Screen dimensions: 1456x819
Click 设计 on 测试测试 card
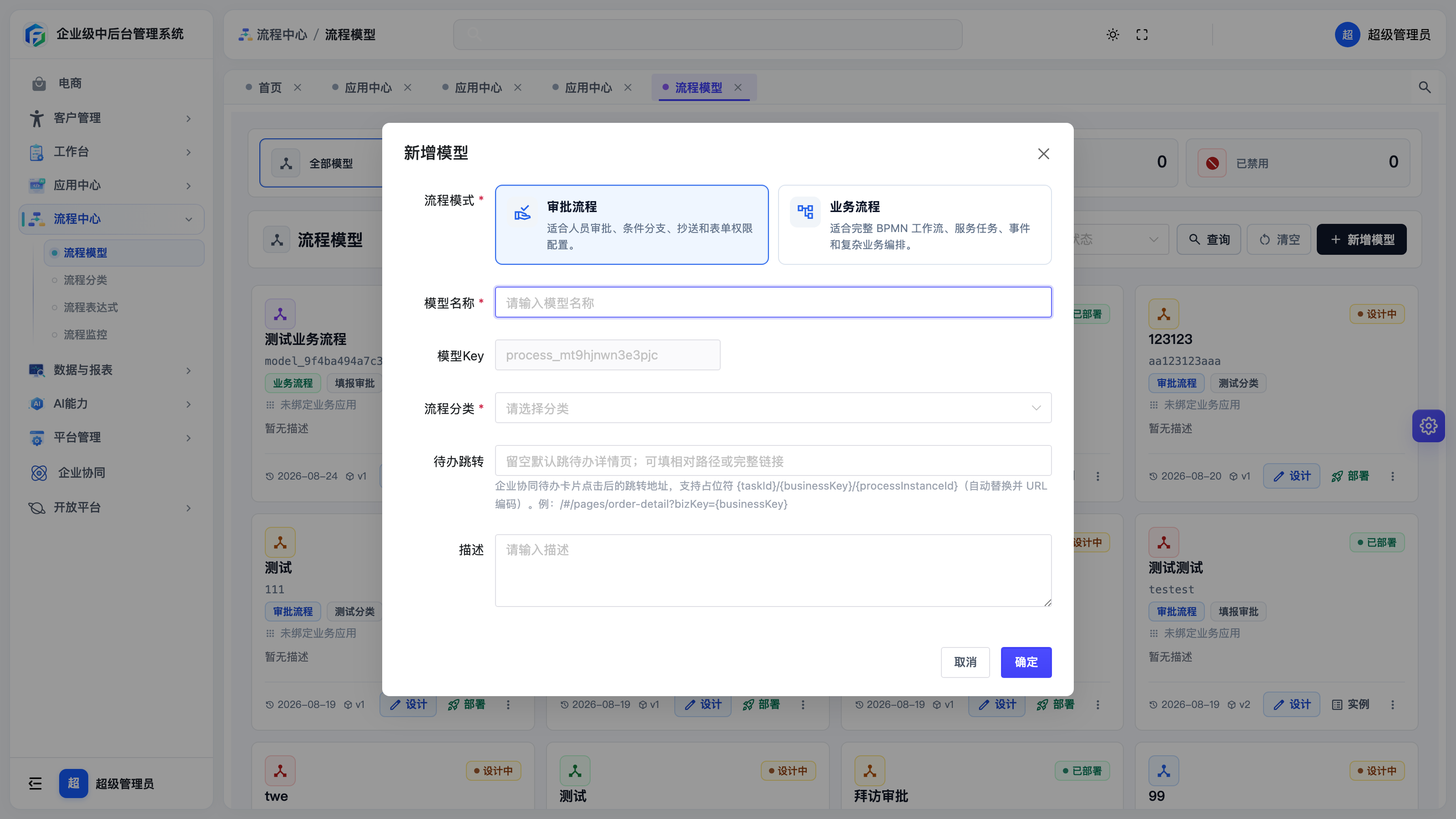point(1292,704)
